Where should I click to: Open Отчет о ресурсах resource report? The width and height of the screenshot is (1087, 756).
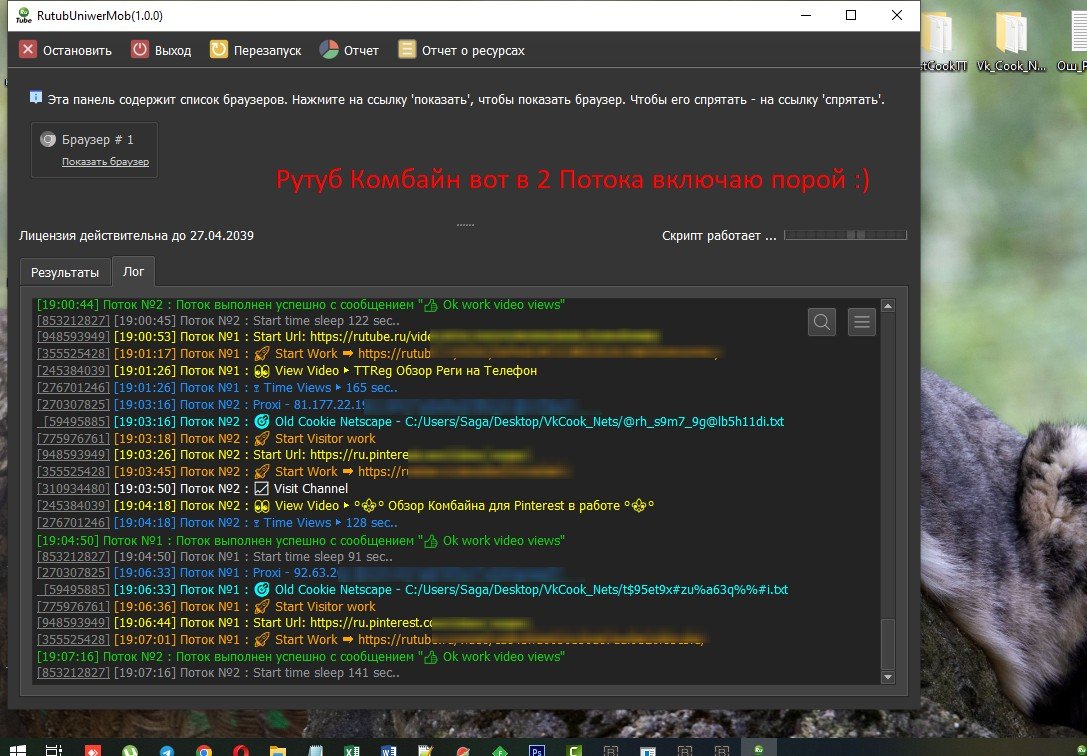(x=407, y=50)
